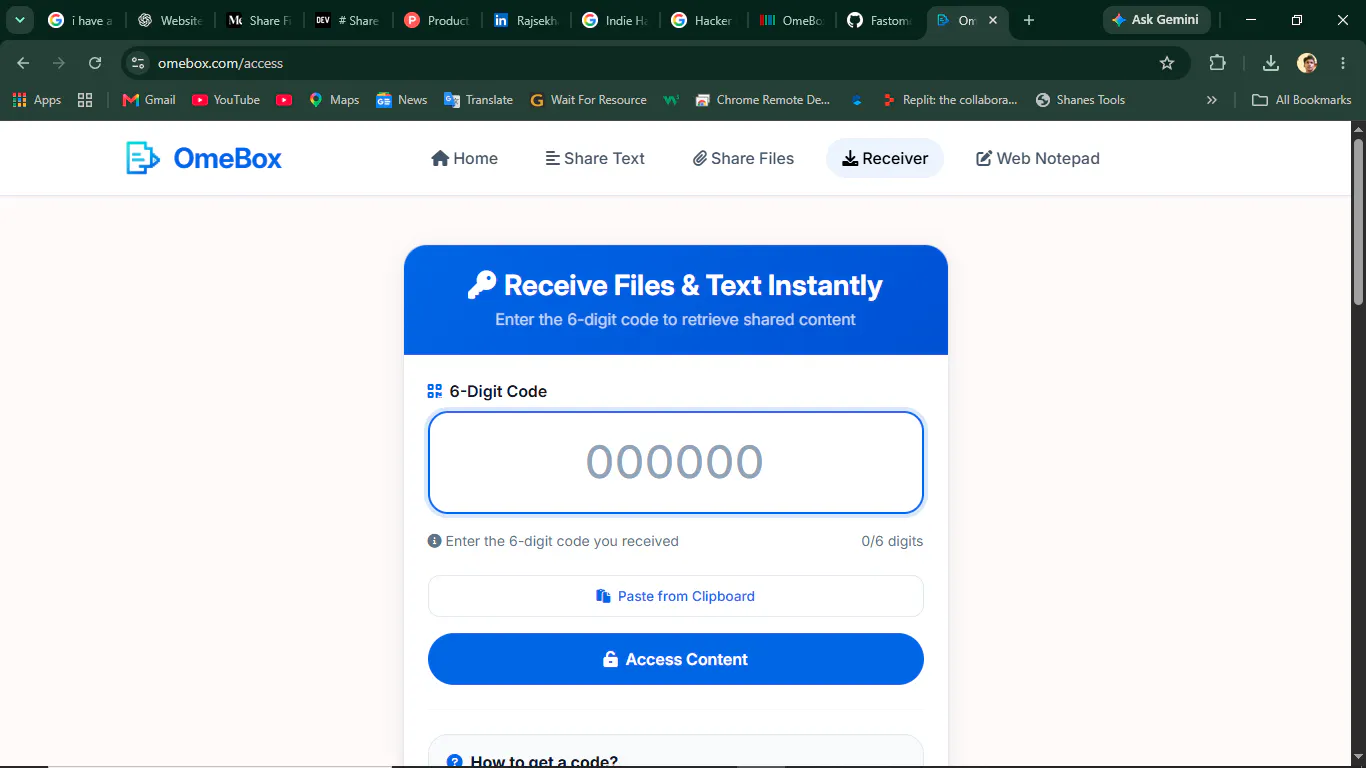1366x768 pixels.
Task: Open the Replit: the collabora... bookmark
Action: tap(949, 100)
